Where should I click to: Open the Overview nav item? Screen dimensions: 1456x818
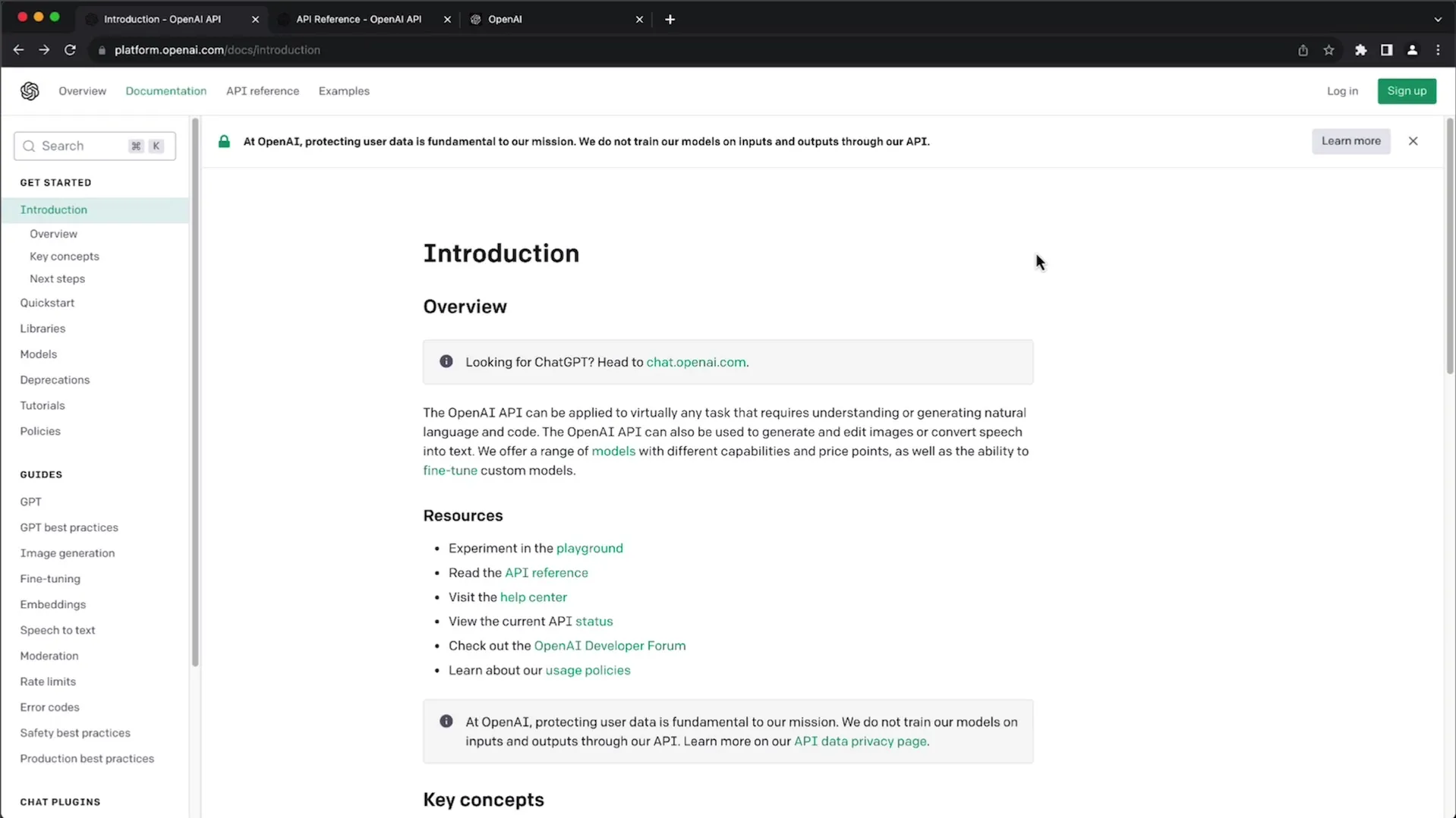coord(82,91)
